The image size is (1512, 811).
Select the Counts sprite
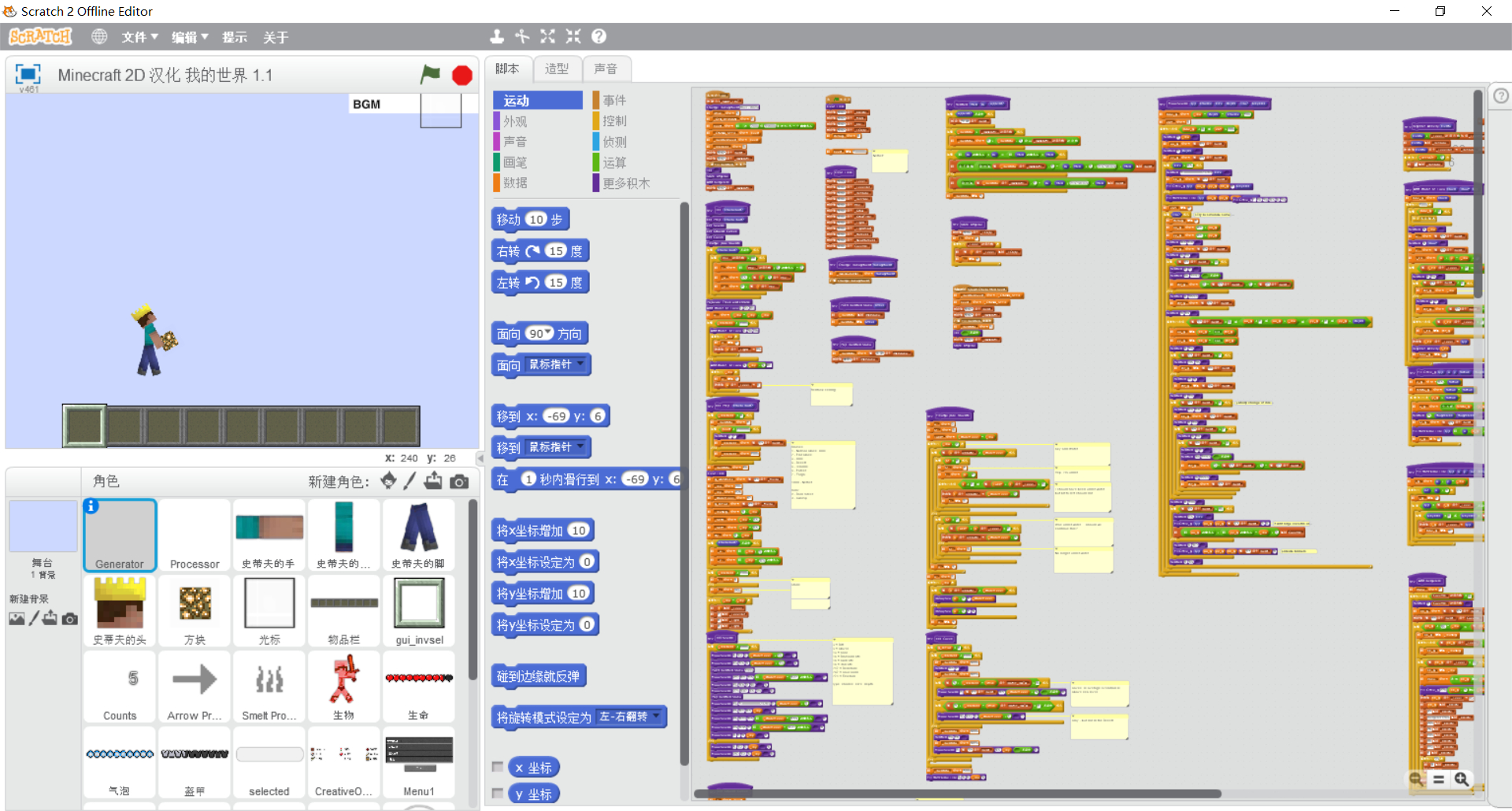(120, 687)
